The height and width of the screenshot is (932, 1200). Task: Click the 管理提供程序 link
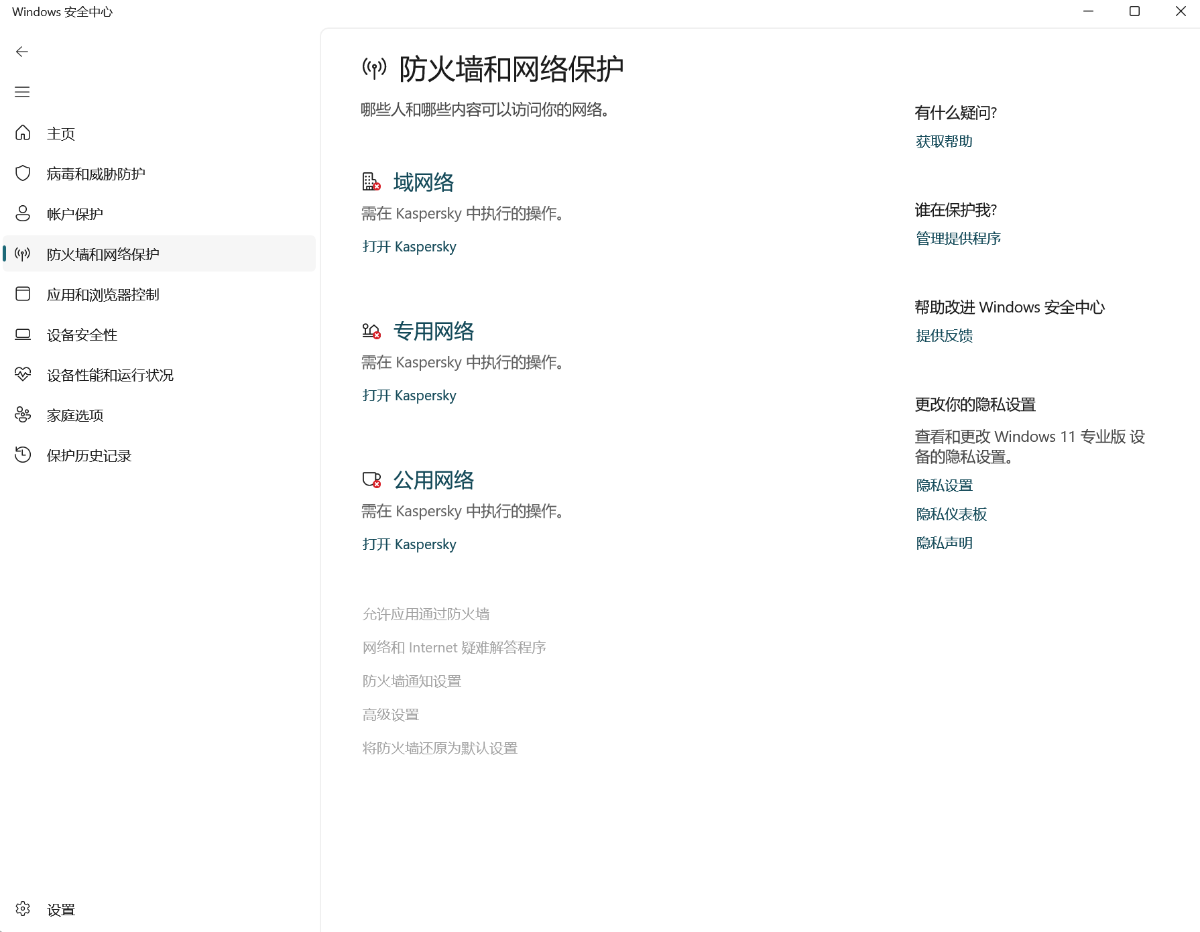958,238
